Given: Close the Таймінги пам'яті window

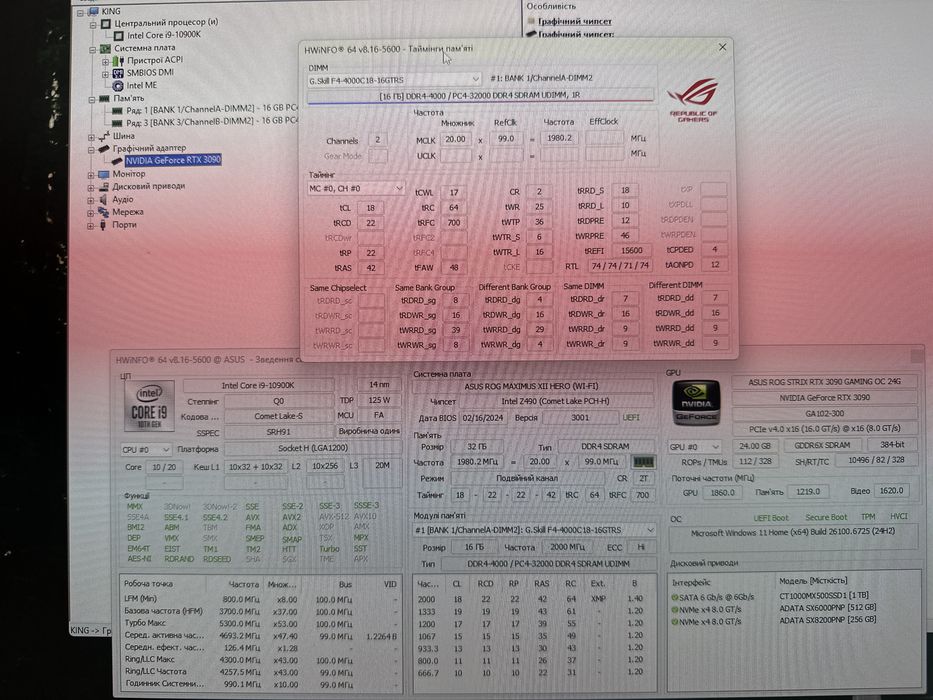Looking at the screenshot, I should (722, 47).
